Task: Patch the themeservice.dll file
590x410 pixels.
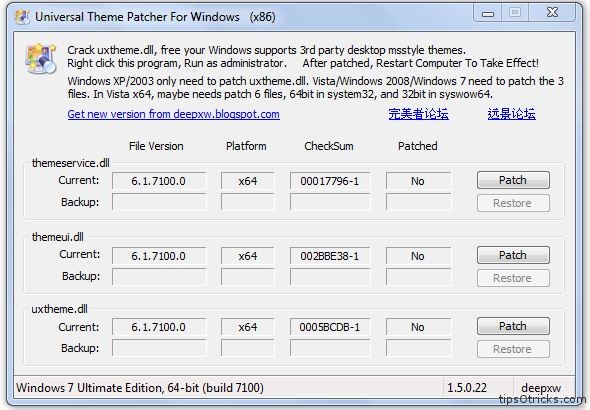Action: click(x=513, y=180)
